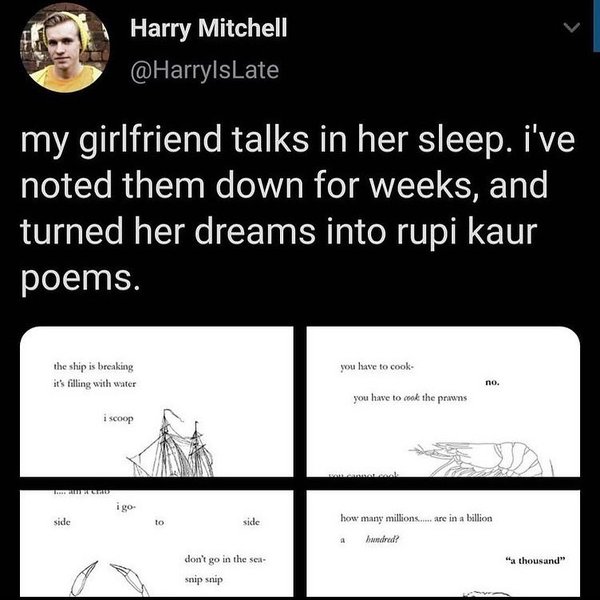Open the Harry Mitchell display name link

point(208,28)
